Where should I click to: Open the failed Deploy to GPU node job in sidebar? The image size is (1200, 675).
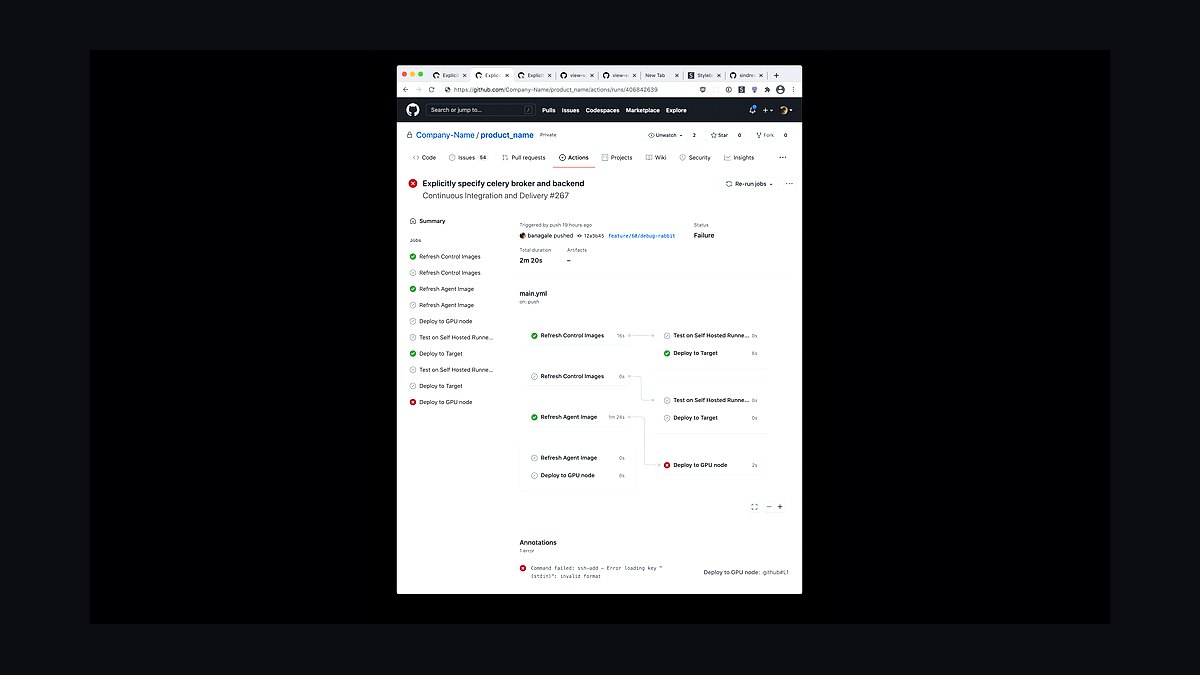(445, 402)
